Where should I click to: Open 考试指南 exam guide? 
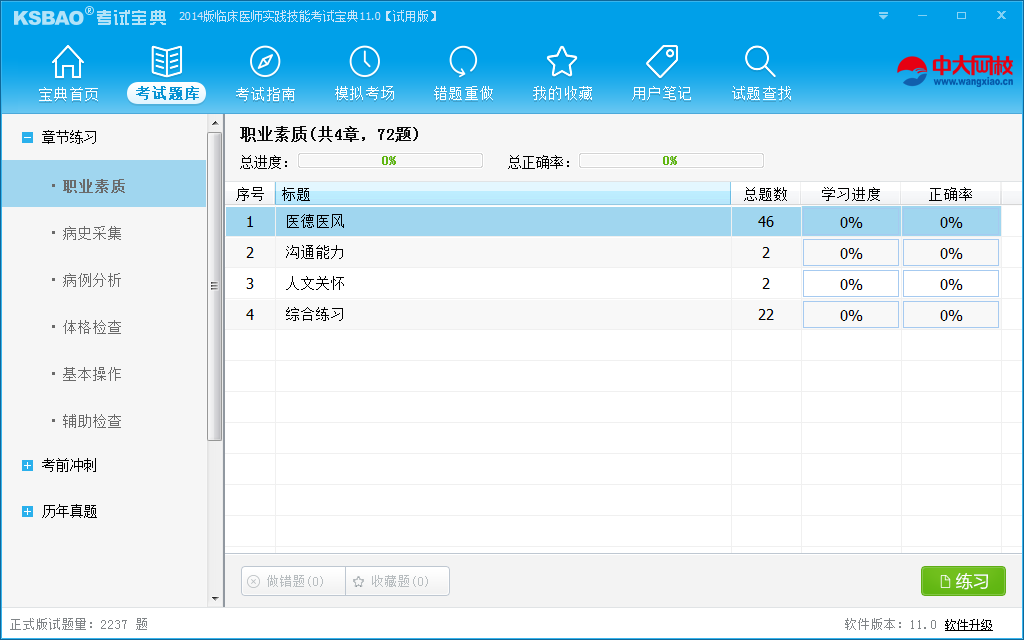click(264, 70)
